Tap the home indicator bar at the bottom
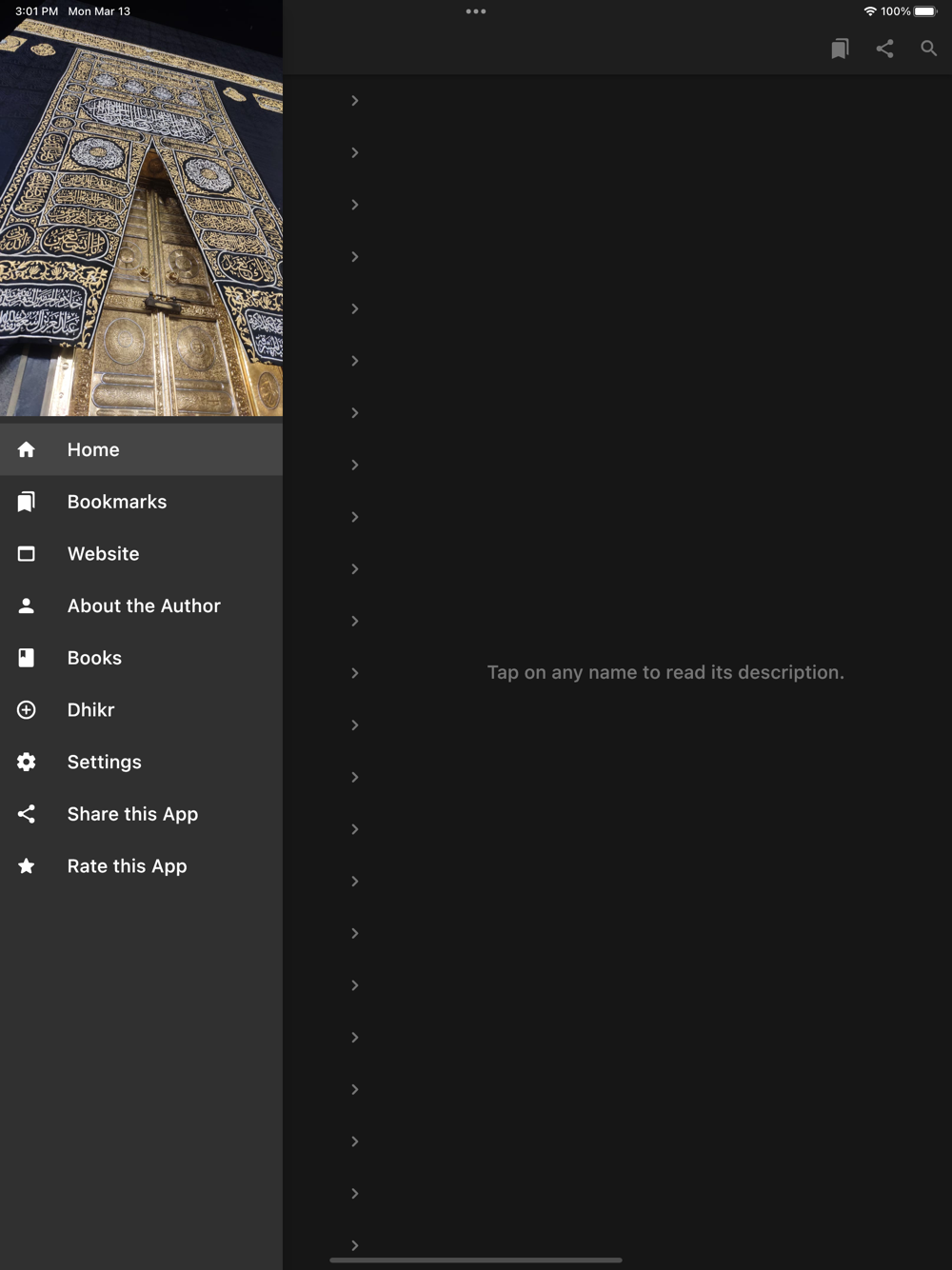 (476, 1260)
